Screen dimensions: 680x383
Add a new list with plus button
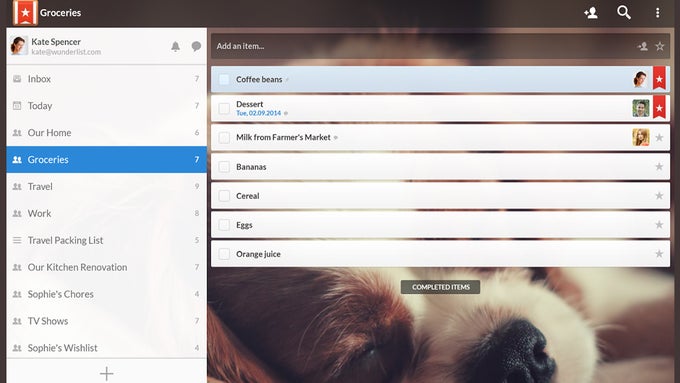point(107,373)
